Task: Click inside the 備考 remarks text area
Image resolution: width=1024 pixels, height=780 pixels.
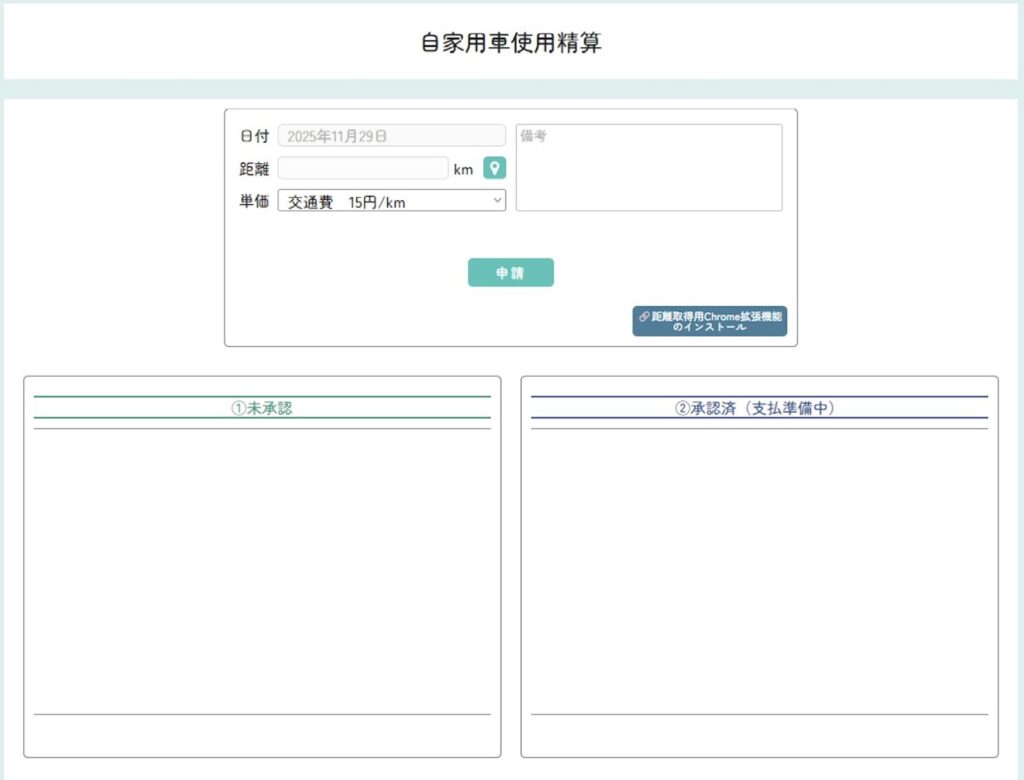Action: 648,168
